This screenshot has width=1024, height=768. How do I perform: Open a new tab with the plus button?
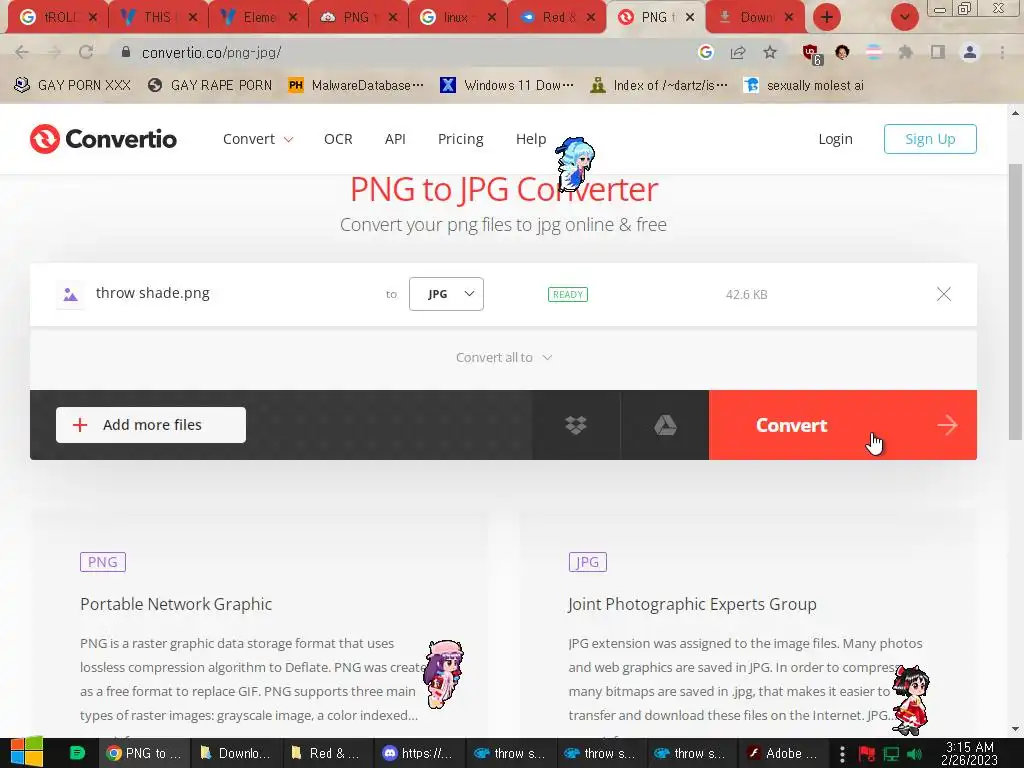click(x=827, y=17)
